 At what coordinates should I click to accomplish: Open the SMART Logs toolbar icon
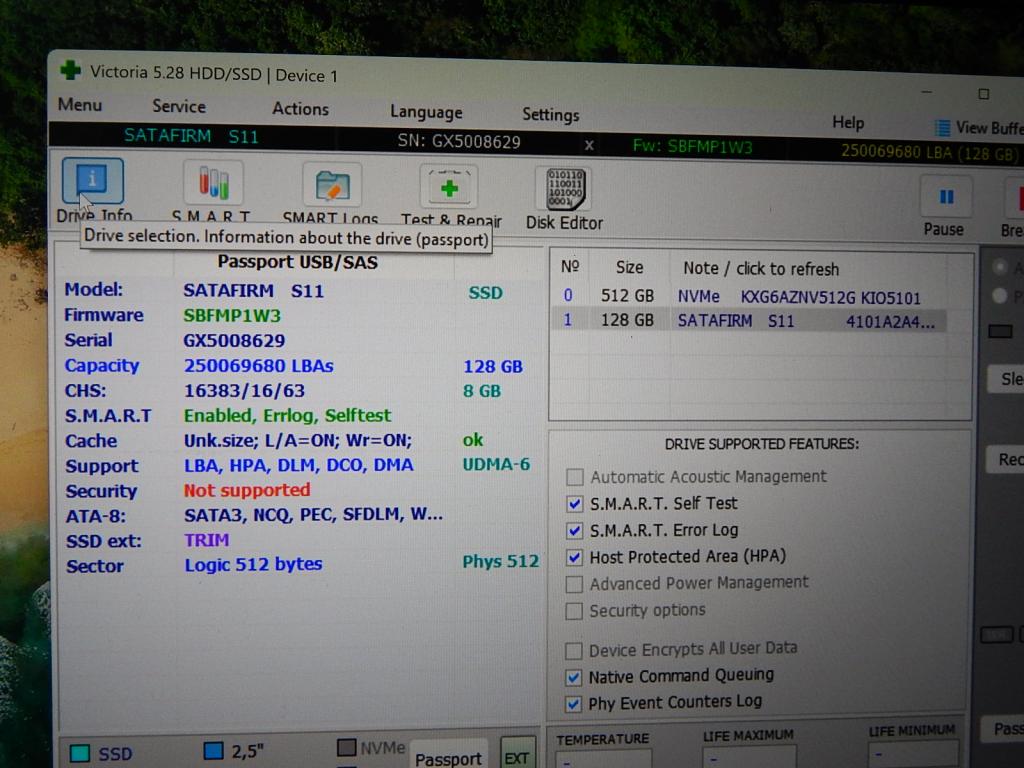coord(332,186)
